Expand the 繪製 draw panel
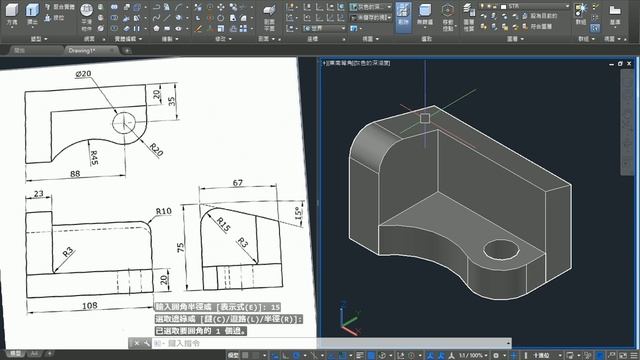640x360 pixels. pyautogui.click(x=170, y=39)
